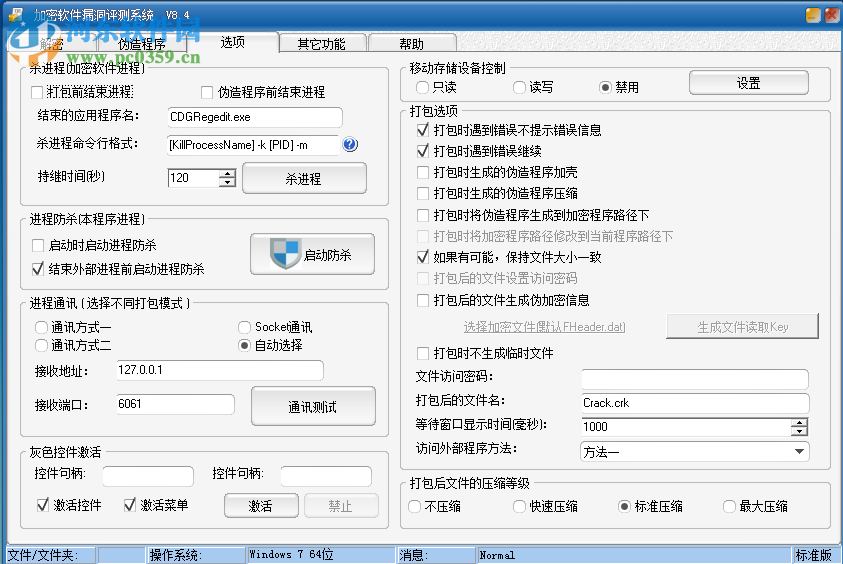Edit the packed filename field Crack.crk
This screenshot has height=564, width=843.
pyautogui.click(x=695, y=403)
